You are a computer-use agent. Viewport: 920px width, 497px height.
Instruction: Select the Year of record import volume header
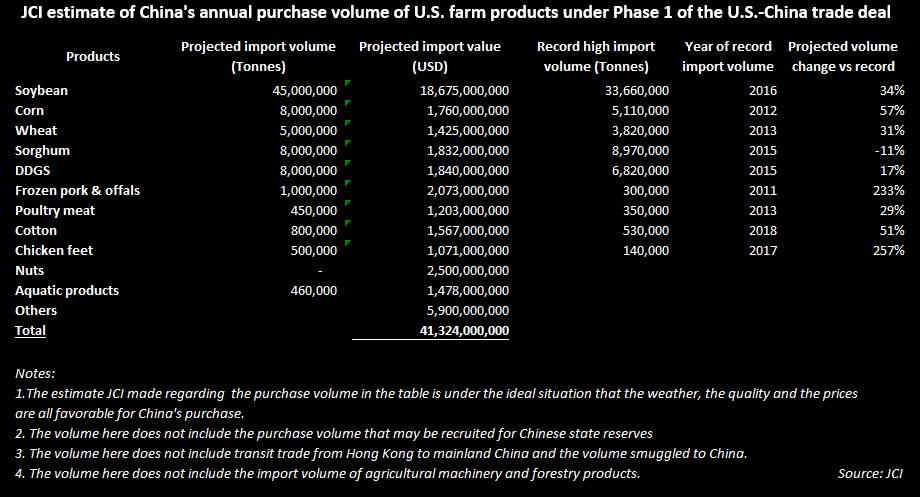tap(728, 56)
